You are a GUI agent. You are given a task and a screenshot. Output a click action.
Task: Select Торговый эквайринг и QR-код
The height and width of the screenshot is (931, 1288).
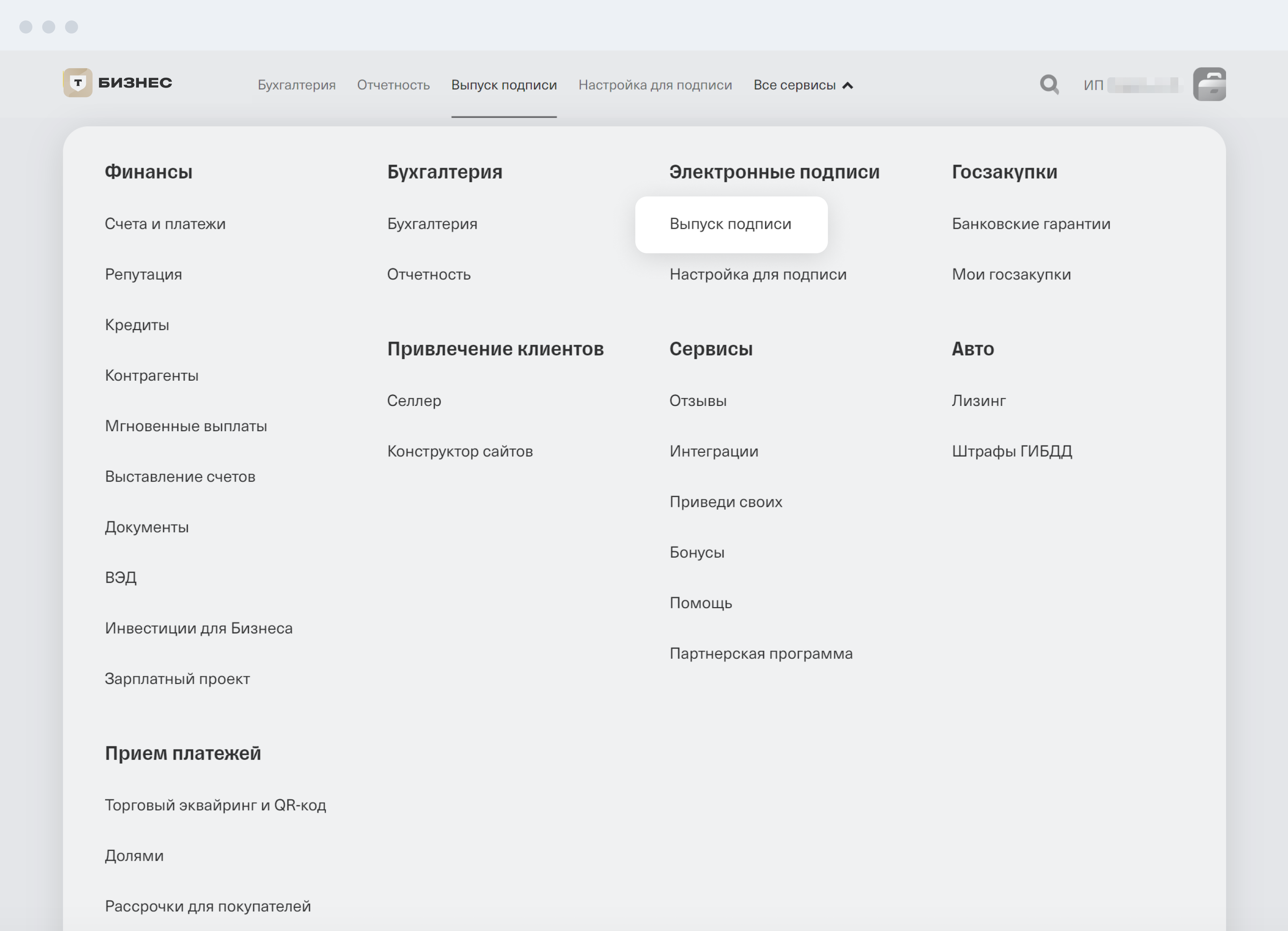point(215,805)
